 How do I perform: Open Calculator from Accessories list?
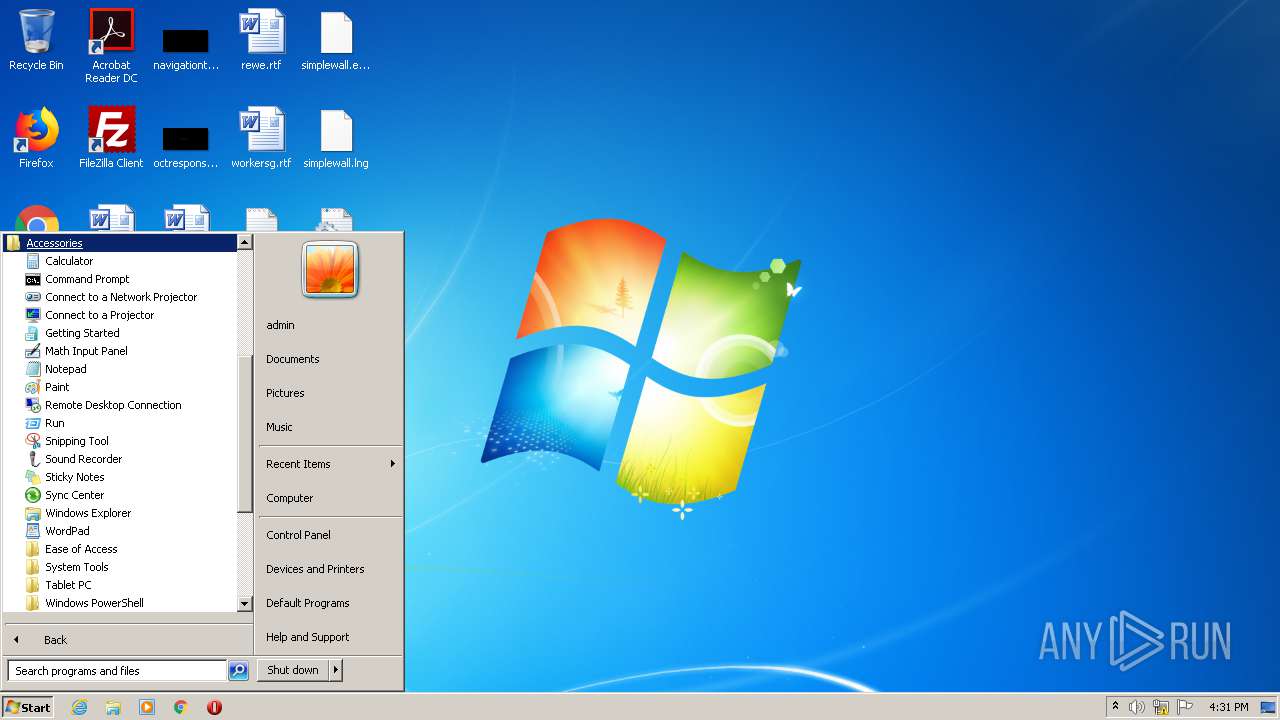pos(69,261)
